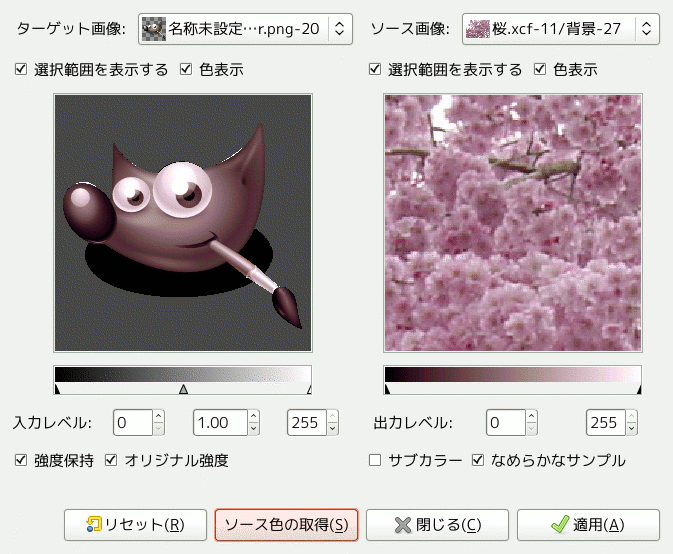Click the Wilber target preview image
The height and width of the screenshot is (554, 673).
183,223
